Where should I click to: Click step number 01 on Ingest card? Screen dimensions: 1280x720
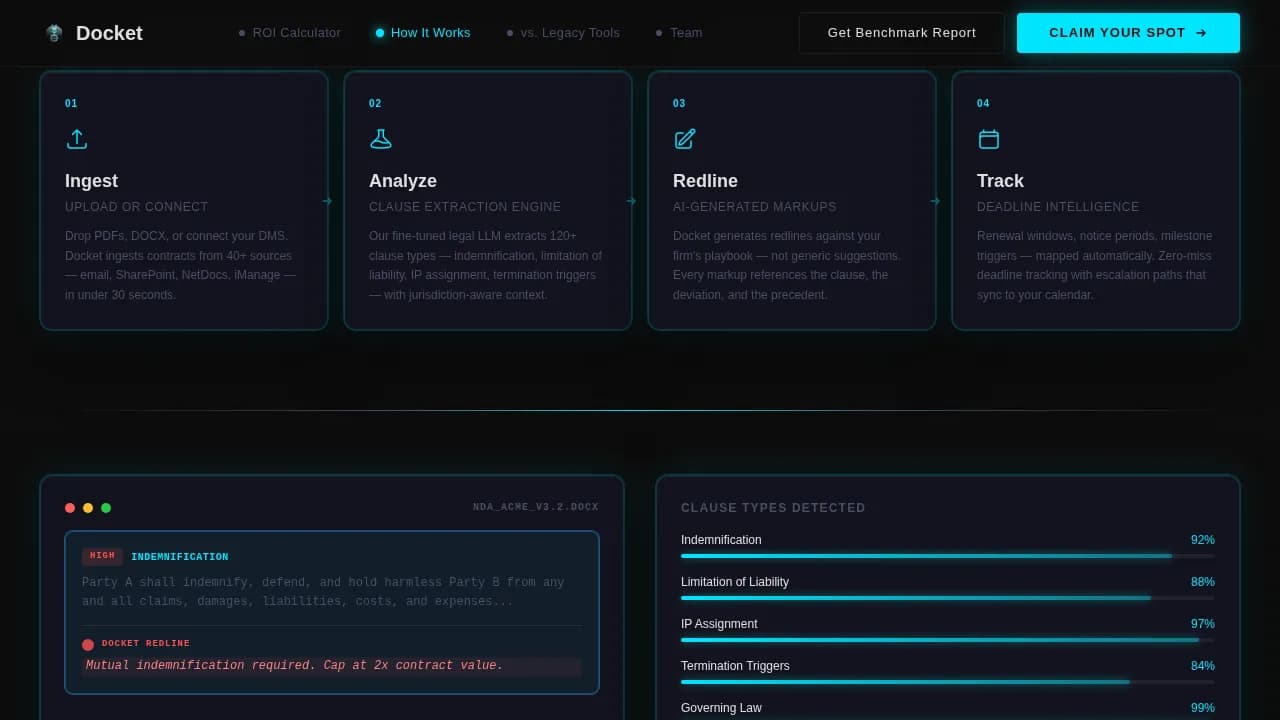[x=71, y=104]
